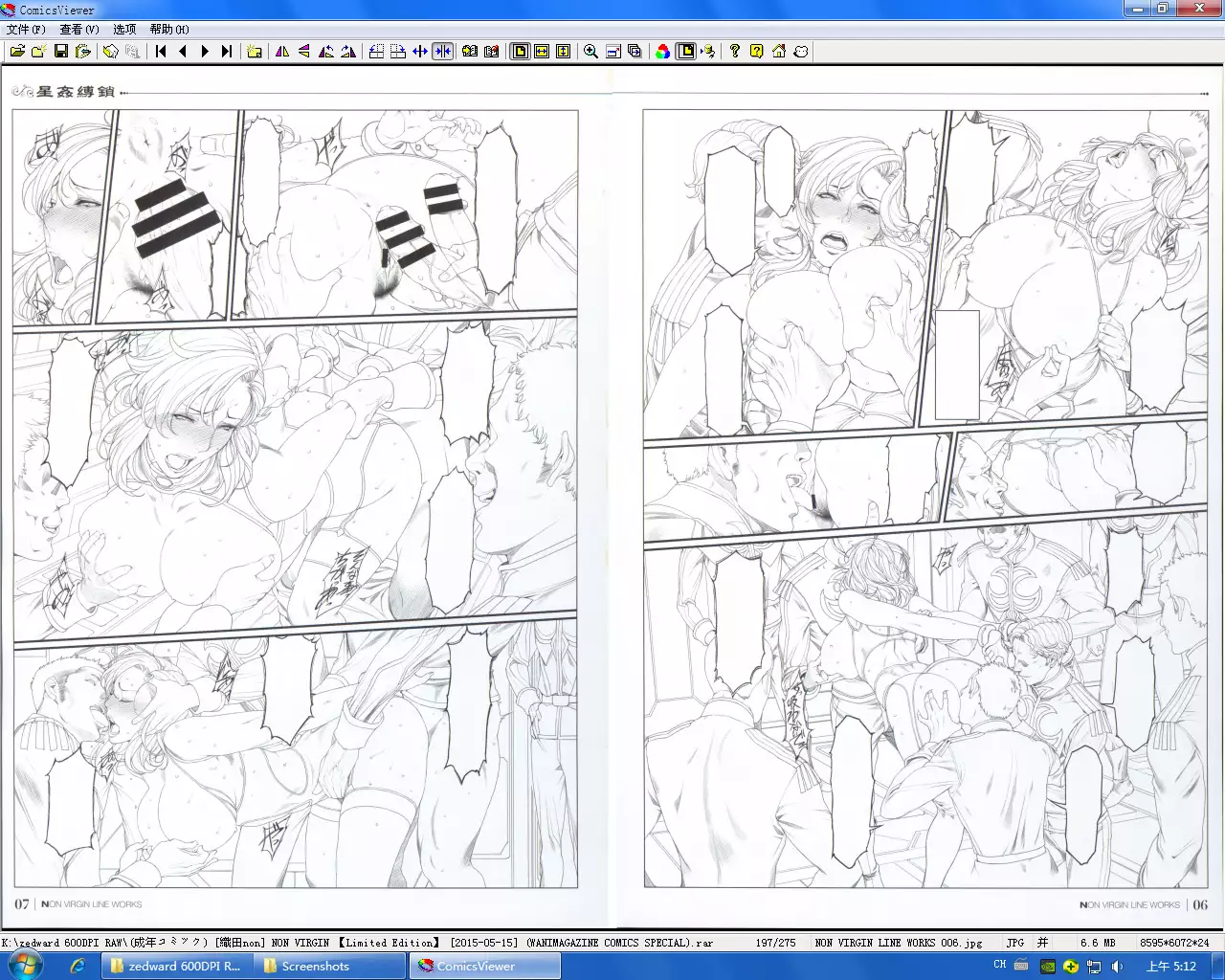Click the yellow question mark help icon
The height and width of the screenshot is (980, 1225).
tap(756, 52)
